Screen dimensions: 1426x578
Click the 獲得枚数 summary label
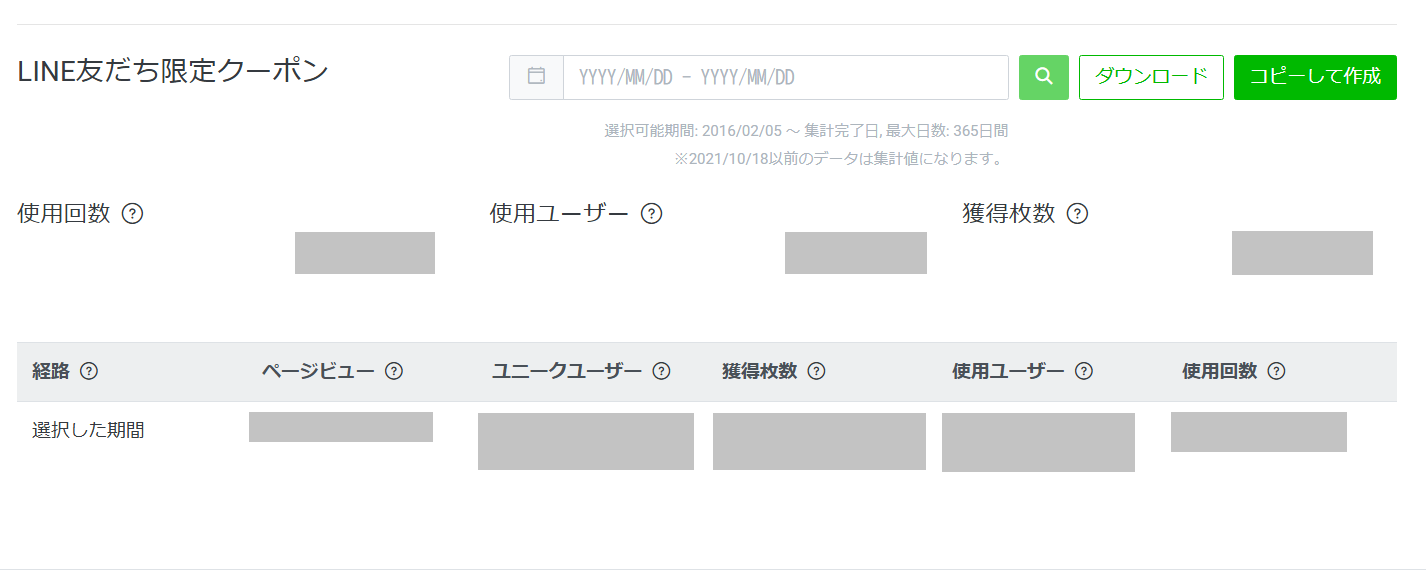pyautogui.click(x=1009, y=213)
